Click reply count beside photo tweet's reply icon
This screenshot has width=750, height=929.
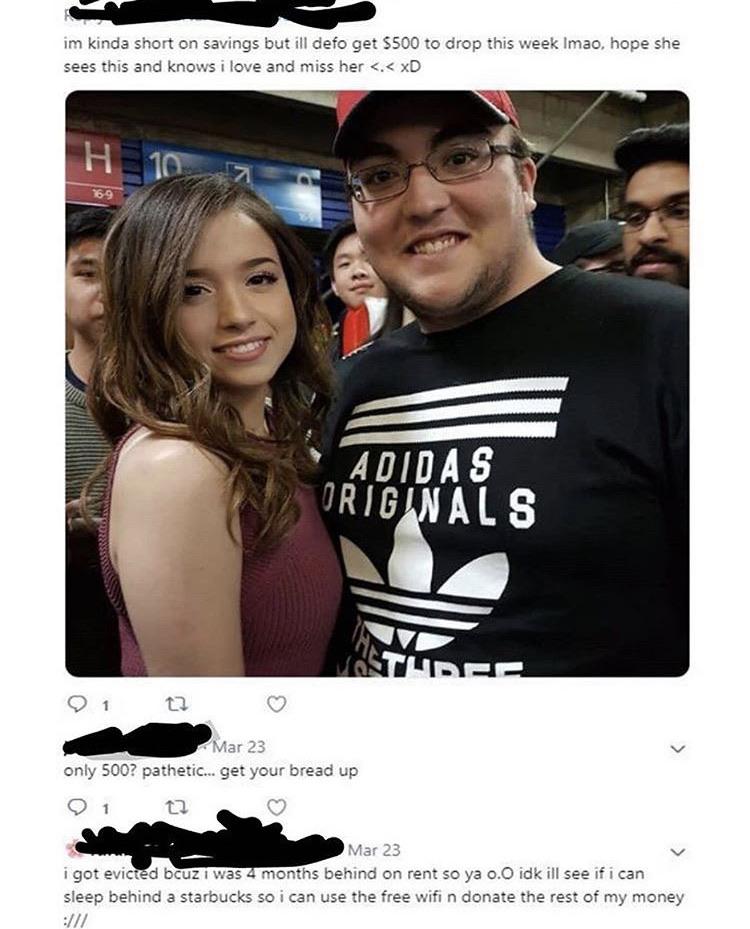pyautogui.click(x=105, y=705)
